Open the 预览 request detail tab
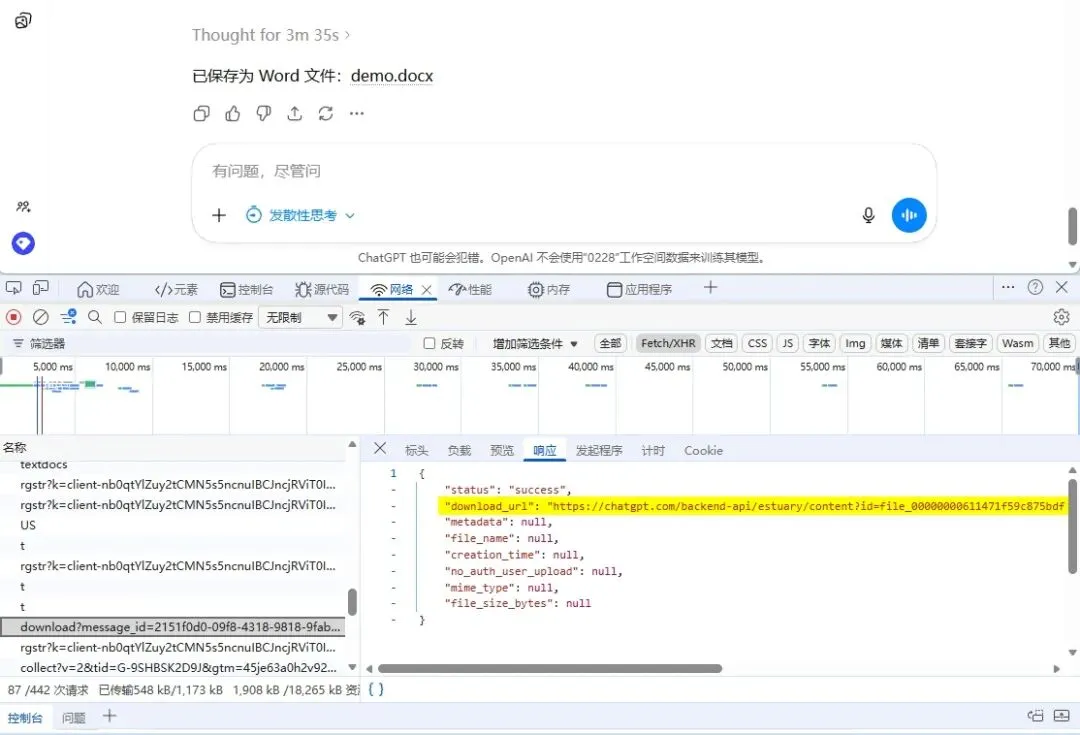Viewport: 1080px width, 735px height. (501, 451)
